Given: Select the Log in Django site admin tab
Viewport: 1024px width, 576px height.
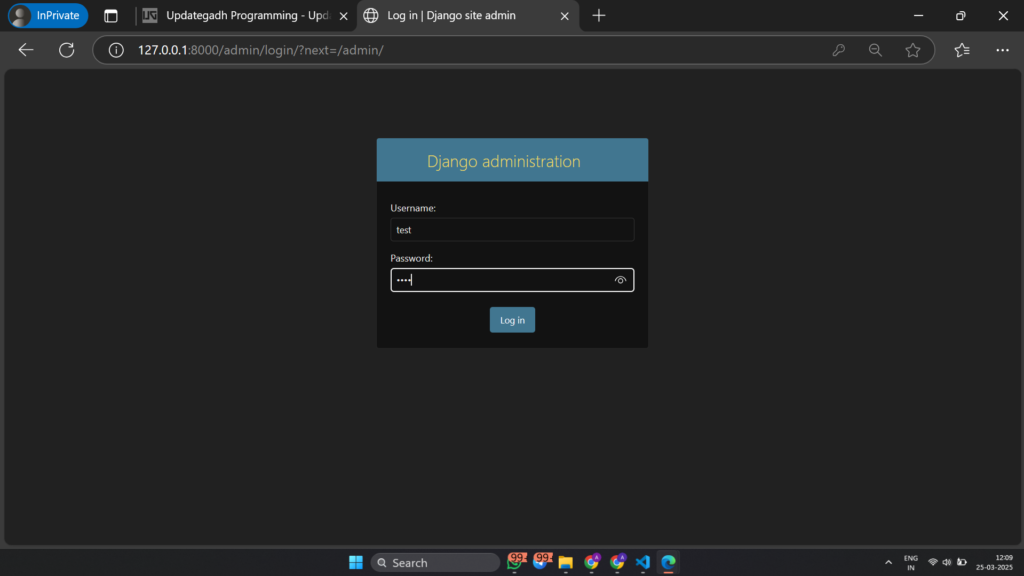Looking at the screenshot, I should point(468,16).
